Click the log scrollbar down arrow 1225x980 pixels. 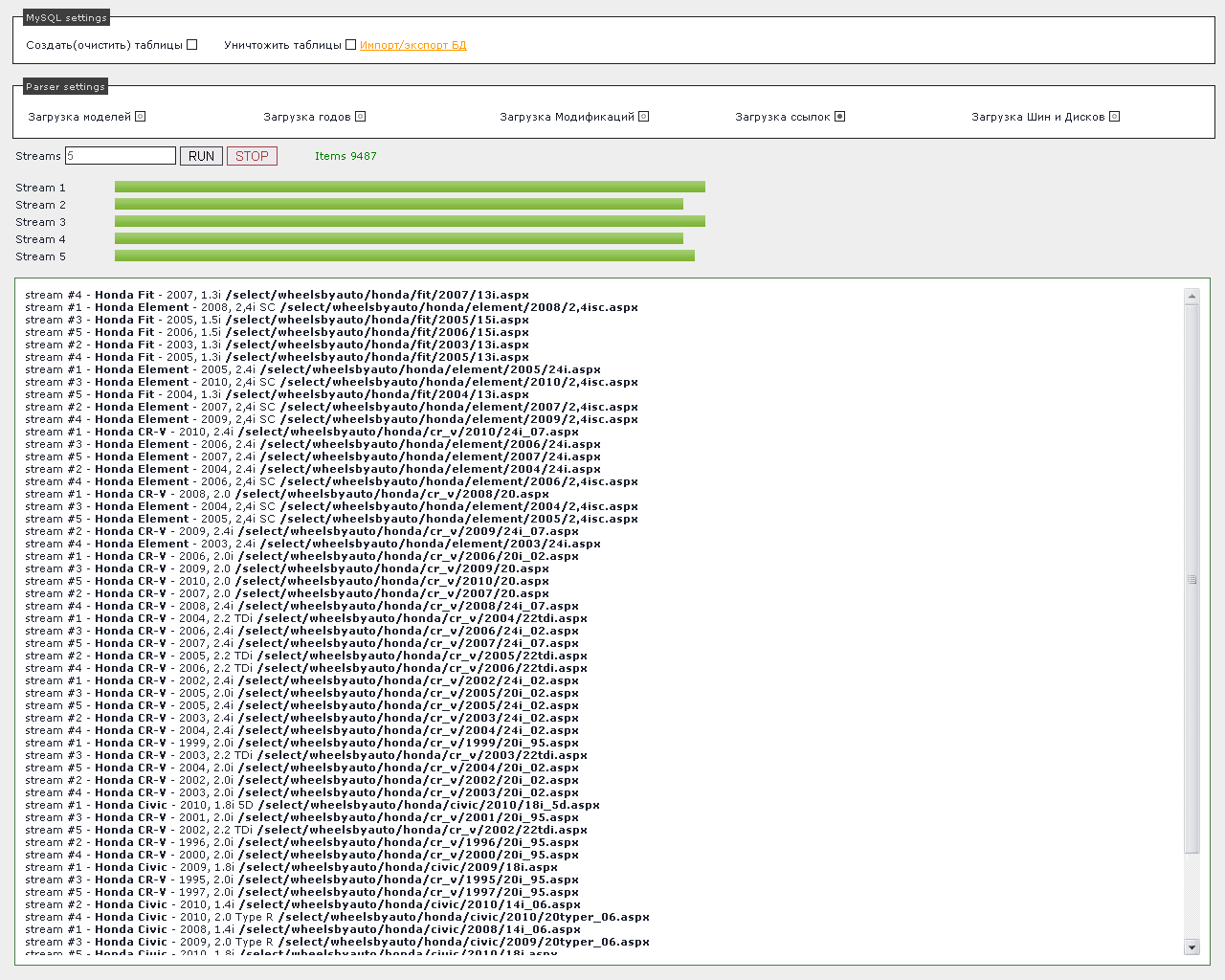pos(1192,947)
